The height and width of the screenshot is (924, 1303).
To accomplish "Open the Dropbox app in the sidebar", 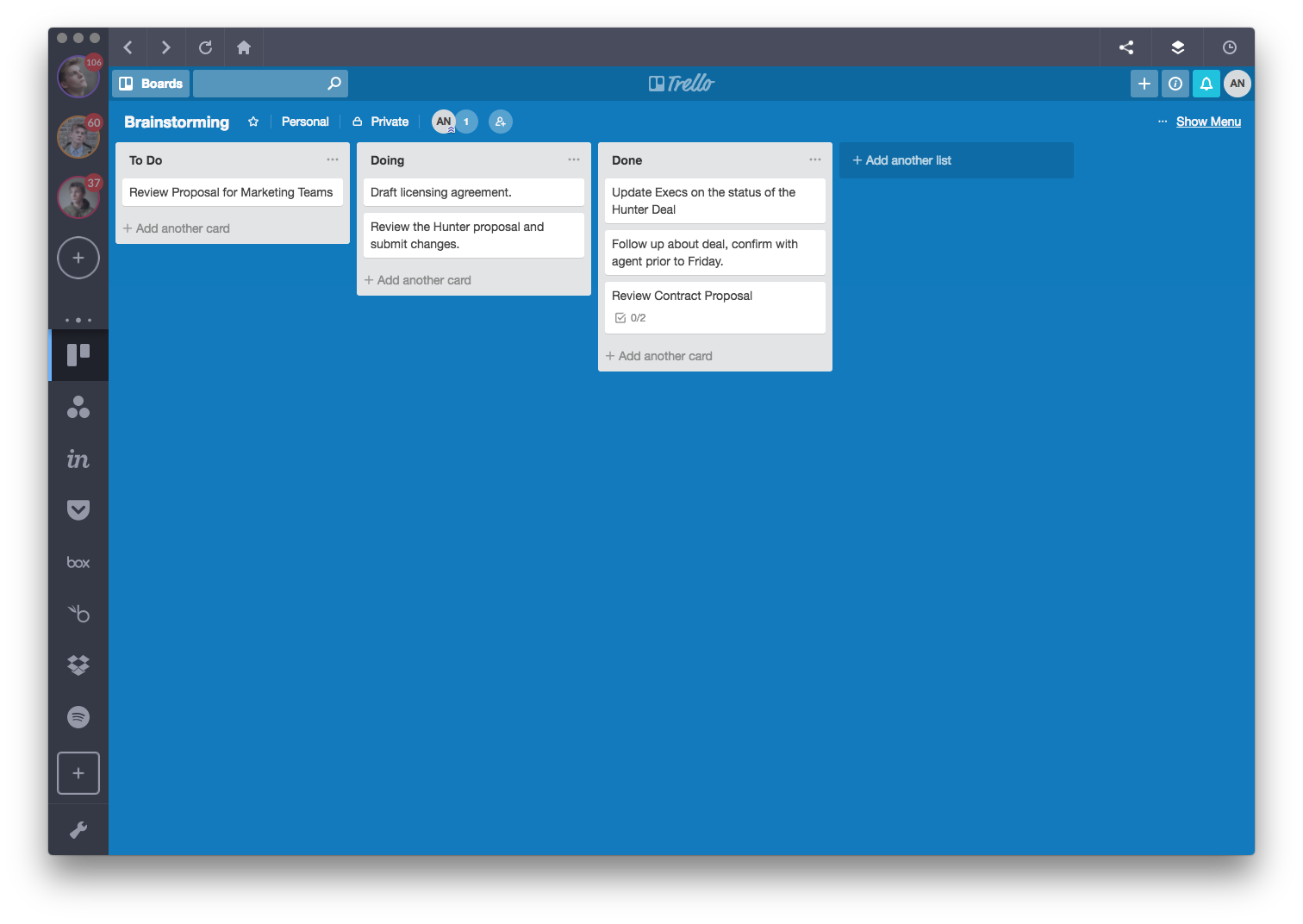I will point(78,665).
